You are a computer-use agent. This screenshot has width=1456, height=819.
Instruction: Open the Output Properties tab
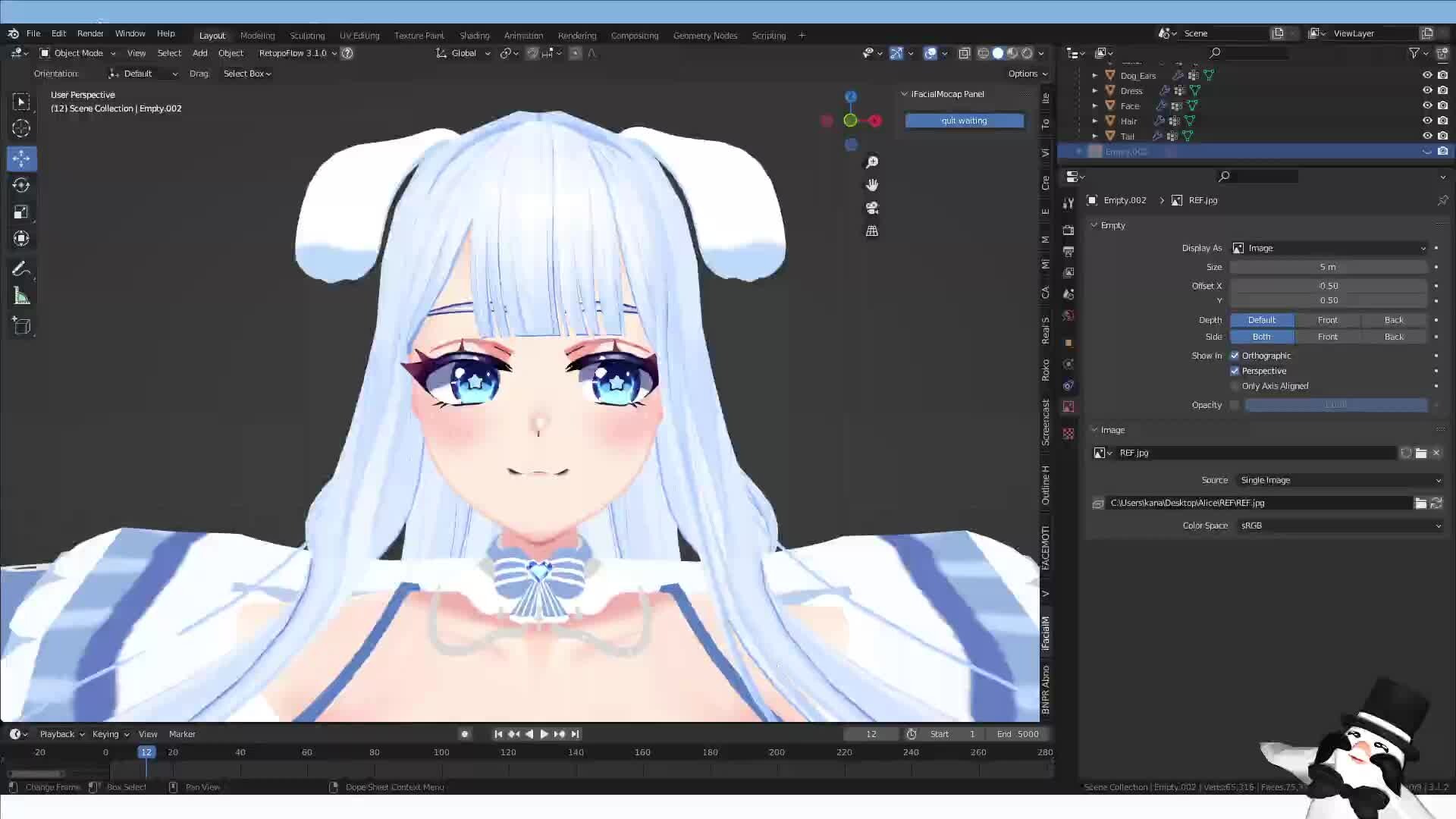coord(1068,251)
